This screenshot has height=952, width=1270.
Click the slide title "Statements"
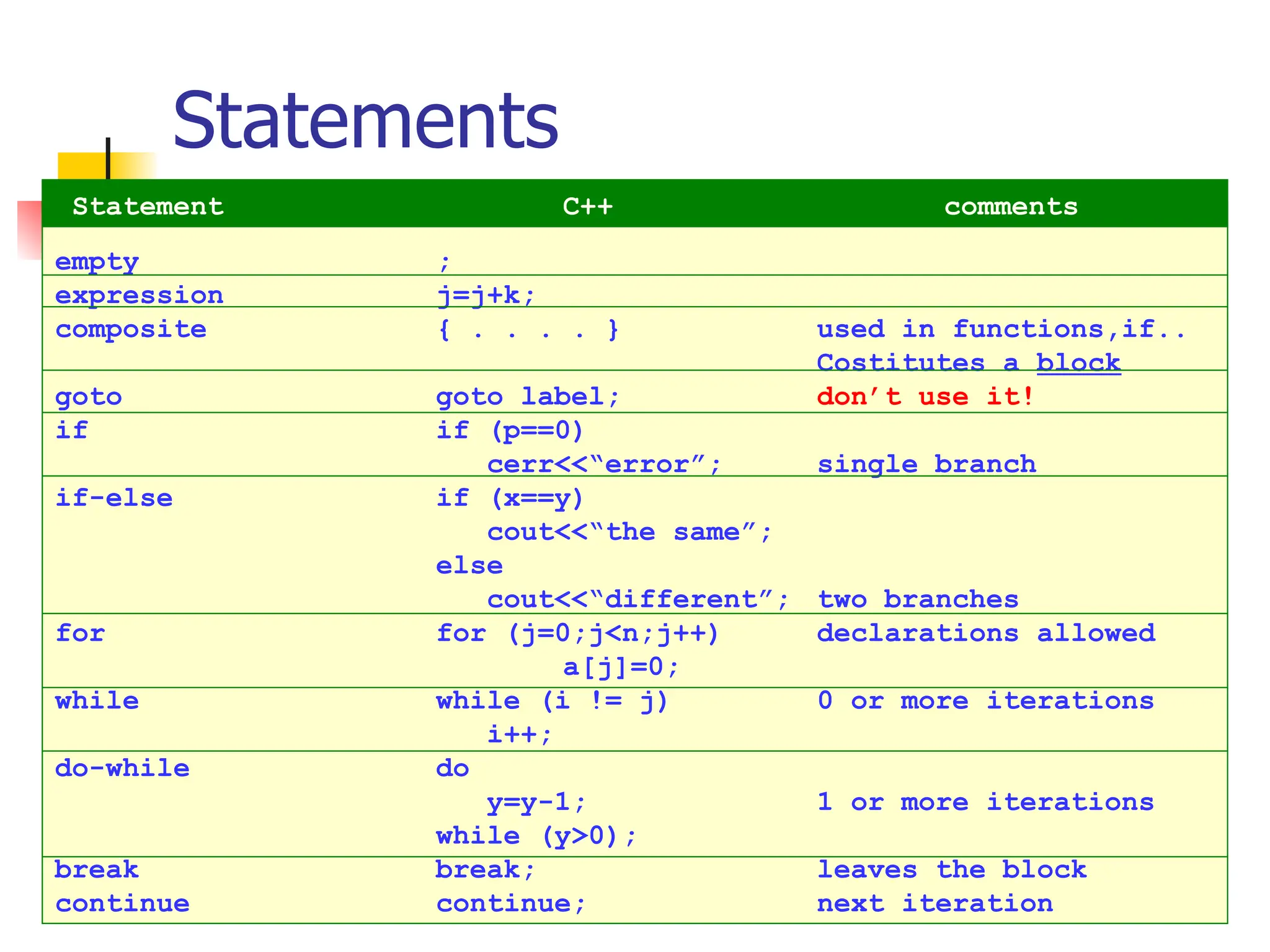tap(366, 120)
